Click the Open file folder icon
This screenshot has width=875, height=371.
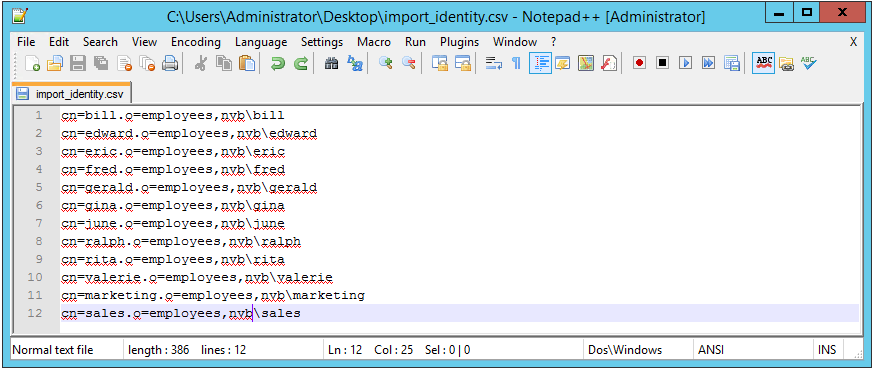pyautogui.click(x=55, y=63)
